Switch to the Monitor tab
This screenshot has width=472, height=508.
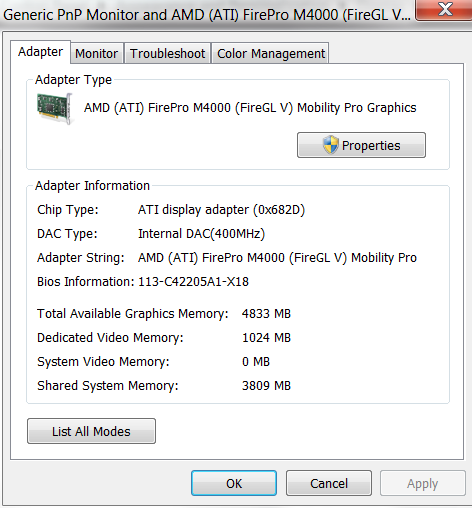tap(97, 53)
